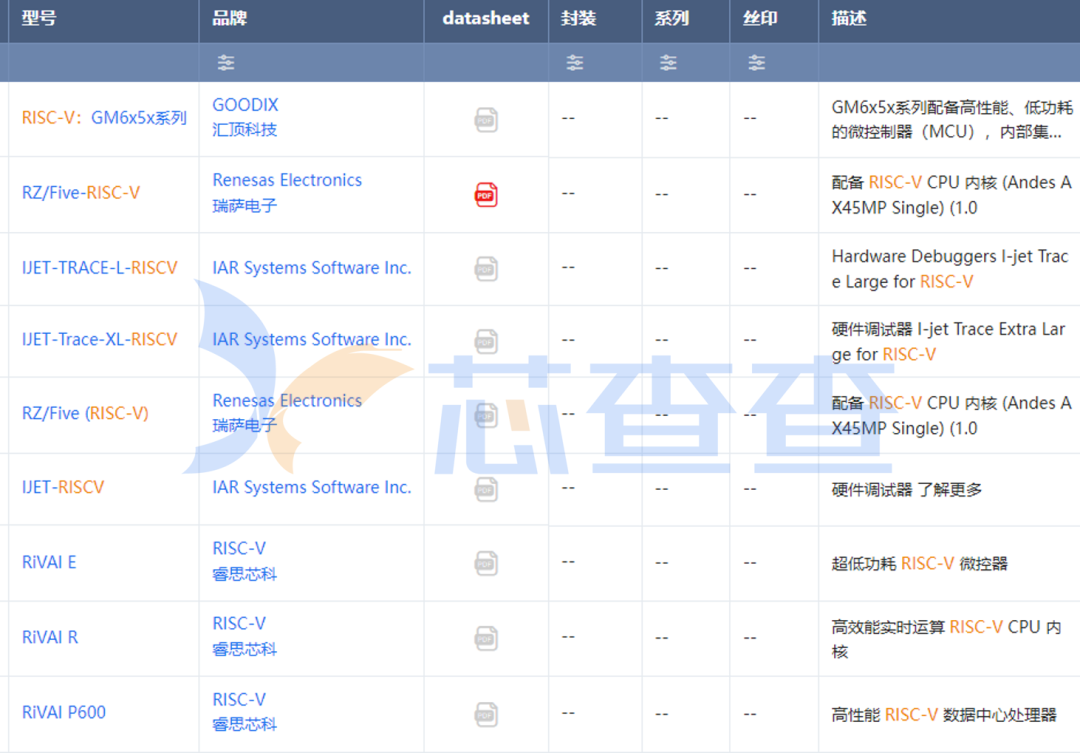The height and width of the screenshot is (753, 1080).
Task: Open the IJET-TRACE-L-RISCV model link
Action: pyautogui.click(x=99, y=267)
